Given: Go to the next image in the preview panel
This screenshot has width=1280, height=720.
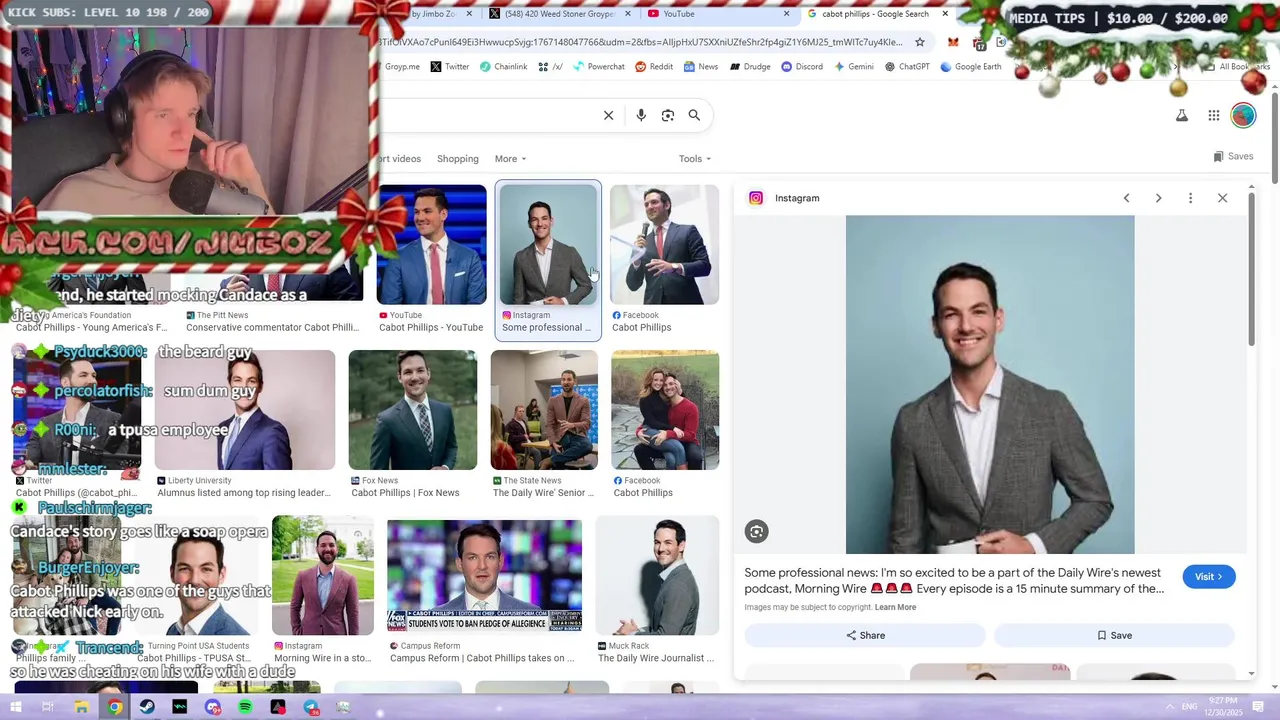Looking at the screenshot, I should [1158, 198].
